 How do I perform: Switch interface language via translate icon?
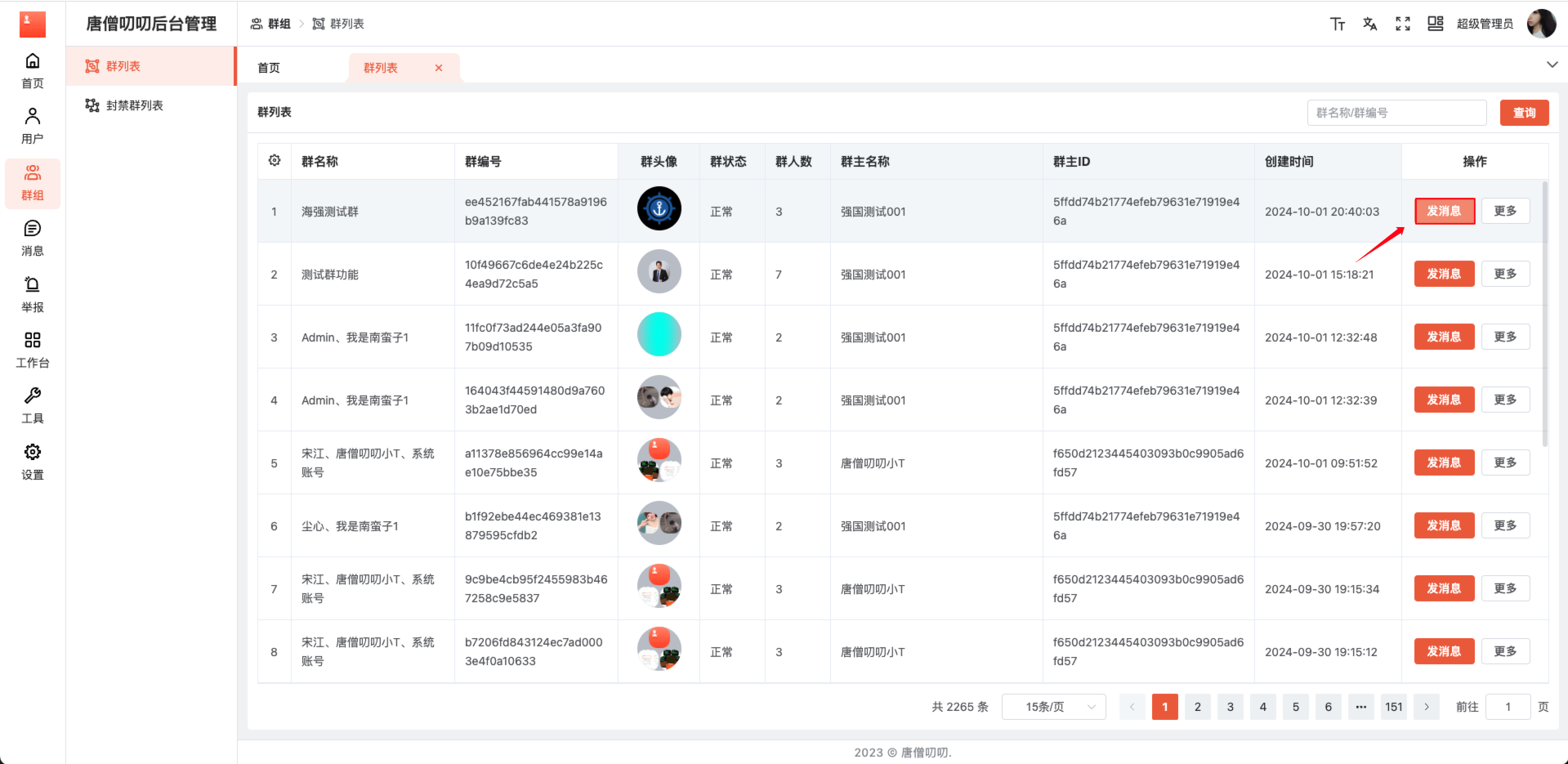(x=1369, y=24)
